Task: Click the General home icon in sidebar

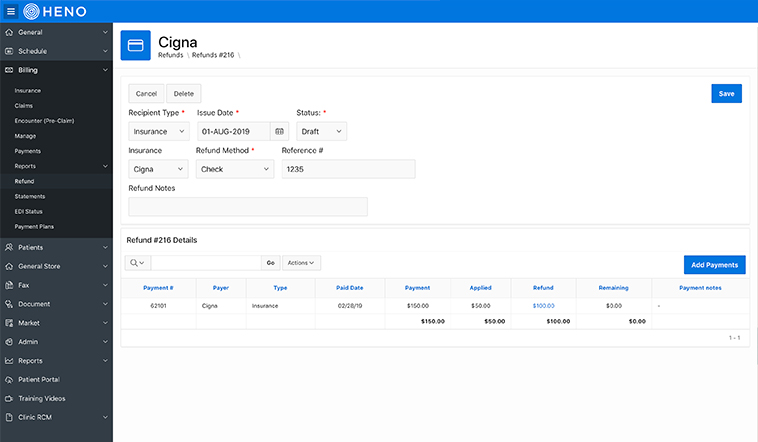Action: 9,32
